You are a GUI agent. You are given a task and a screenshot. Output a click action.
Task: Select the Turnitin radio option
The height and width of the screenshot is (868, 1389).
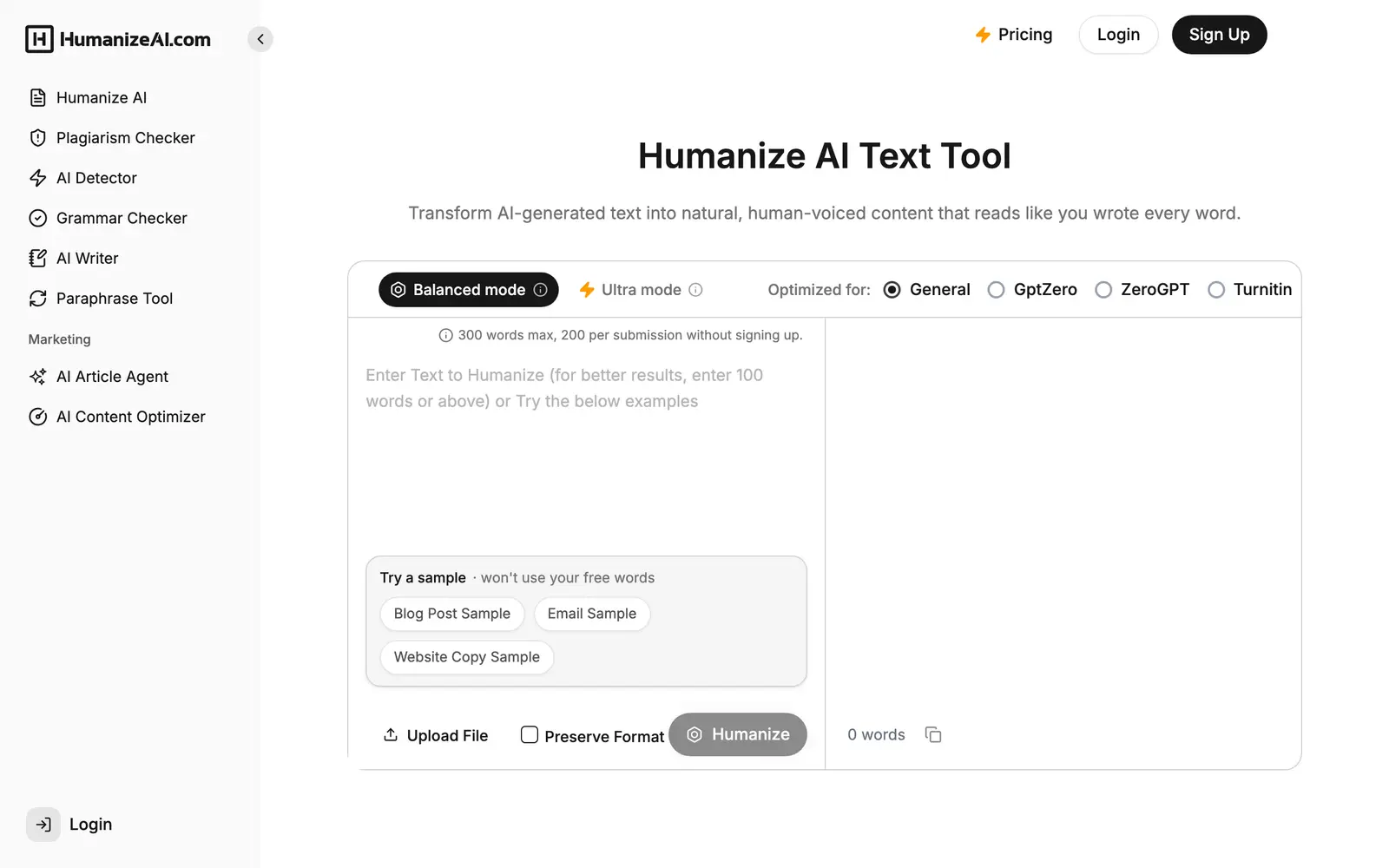click(x=1216, y=290)
